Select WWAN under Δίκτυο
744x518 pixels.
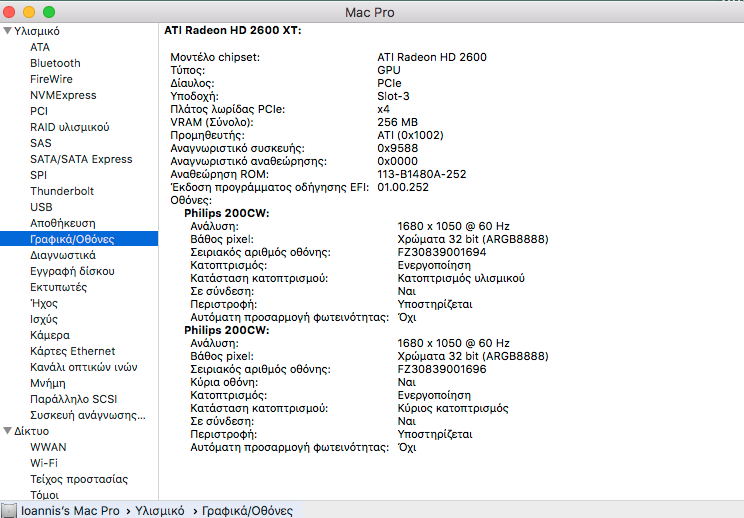click(x=48, y=447)
